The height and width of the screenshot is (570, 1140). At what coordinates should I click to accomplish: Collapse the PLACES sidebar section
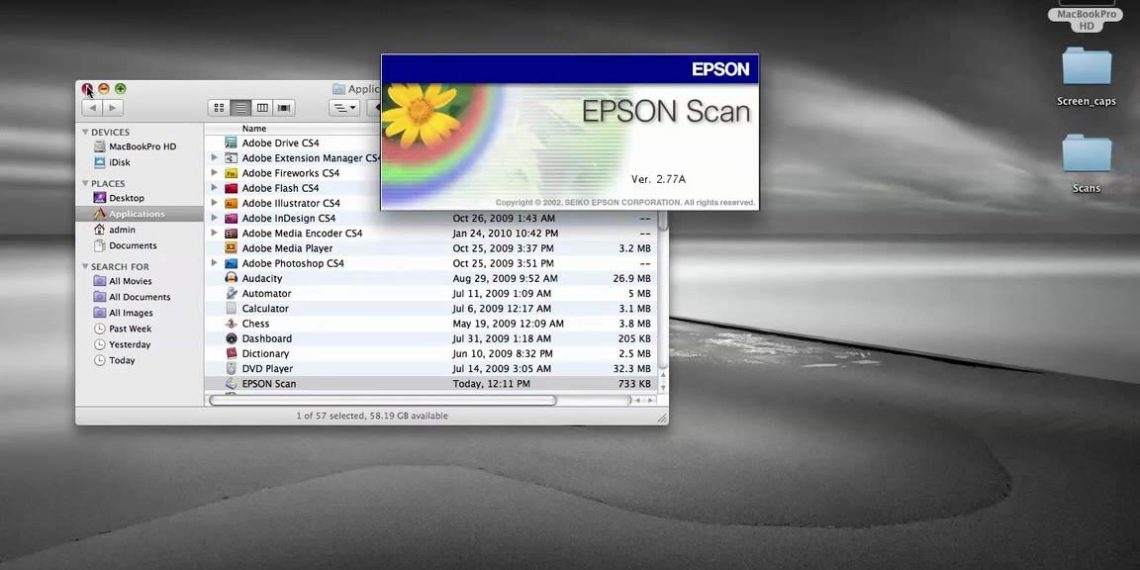(x=85, y=183)
